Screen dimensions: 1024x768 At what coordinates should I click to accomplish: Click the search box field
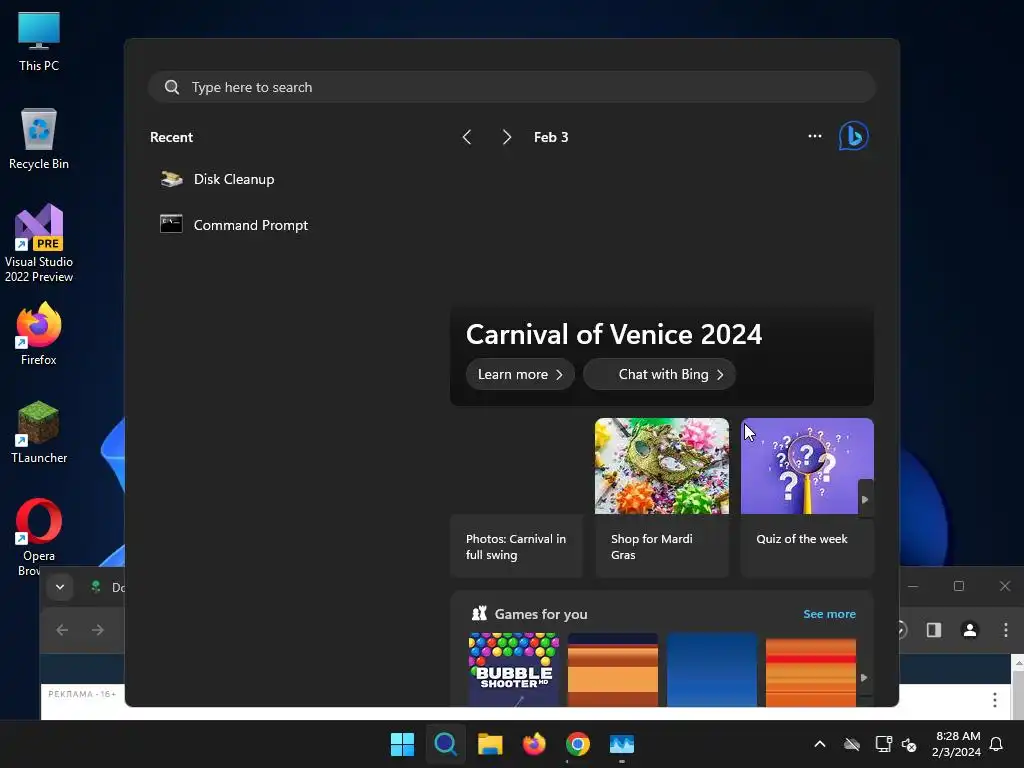tap(512, 87)
